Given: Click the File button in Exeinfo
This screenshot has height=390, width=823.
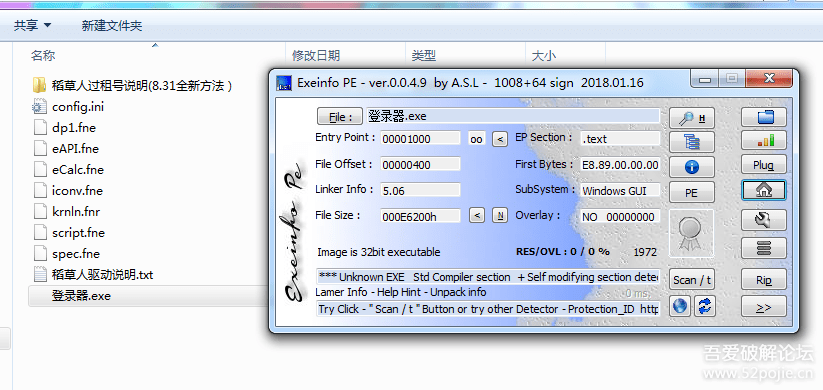Looking at the screenshot, I should pyautogui.click(x=340, y=117).
